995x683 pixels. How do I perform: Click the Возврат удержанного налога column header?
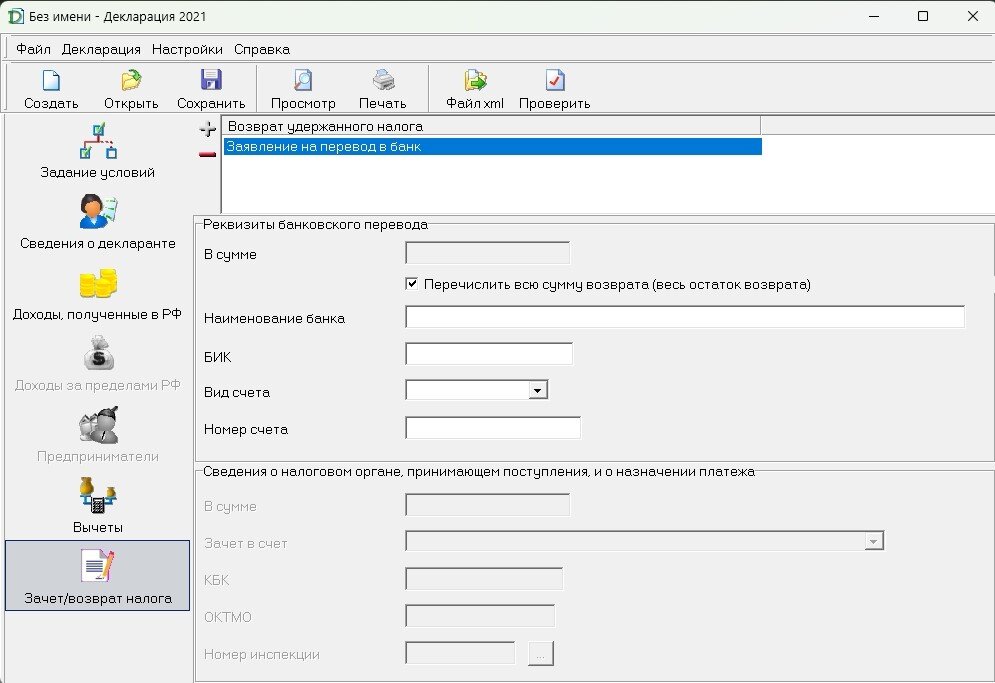(x=491, y=126)
